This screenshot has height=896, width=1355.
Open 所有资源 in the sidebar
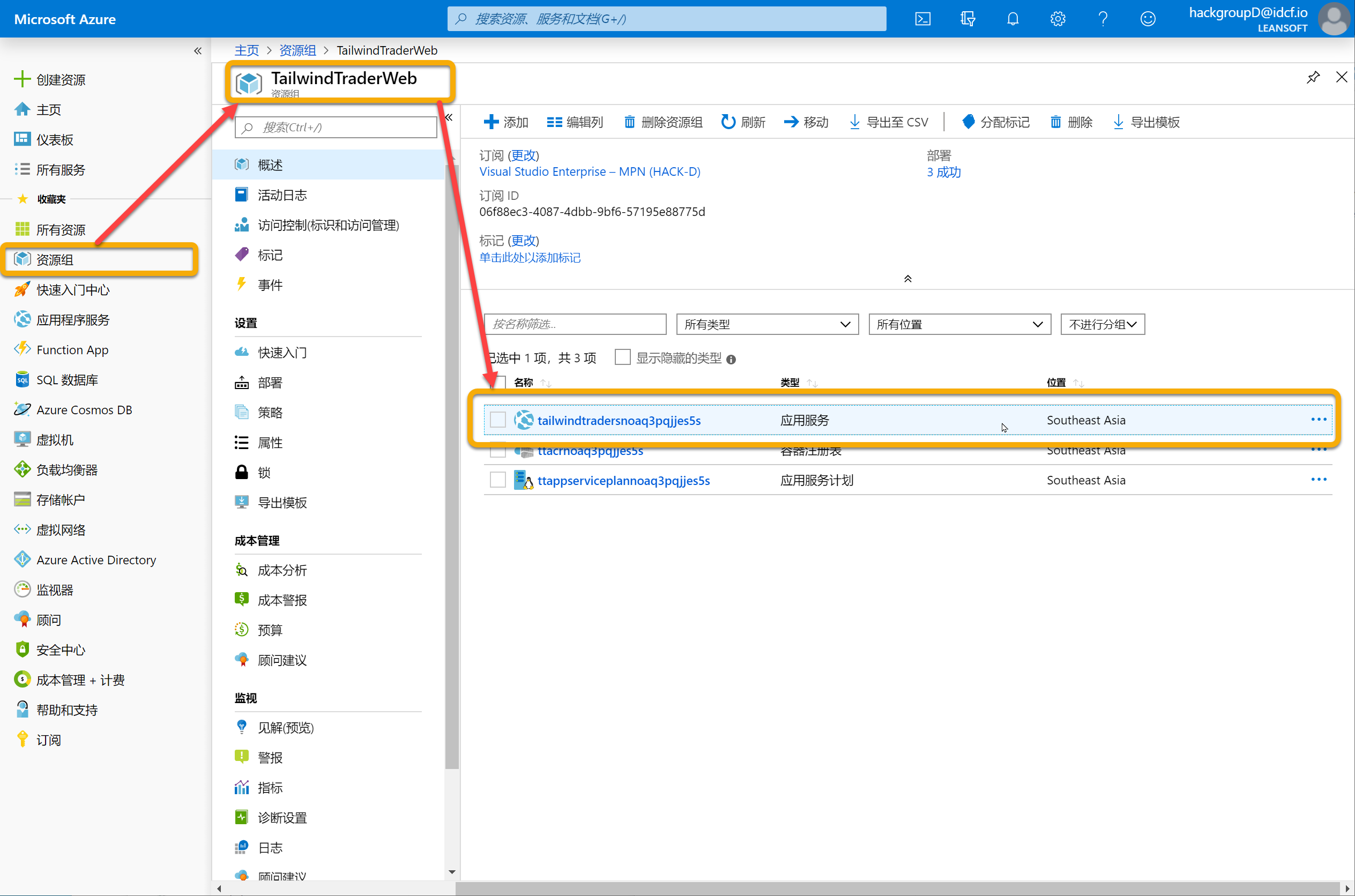coord(50,230)
